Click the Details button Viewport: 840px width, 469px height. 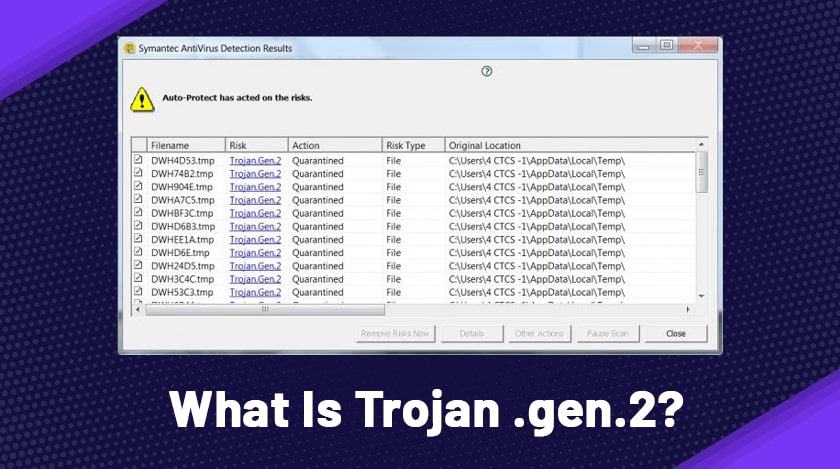[x=471, y=333]
